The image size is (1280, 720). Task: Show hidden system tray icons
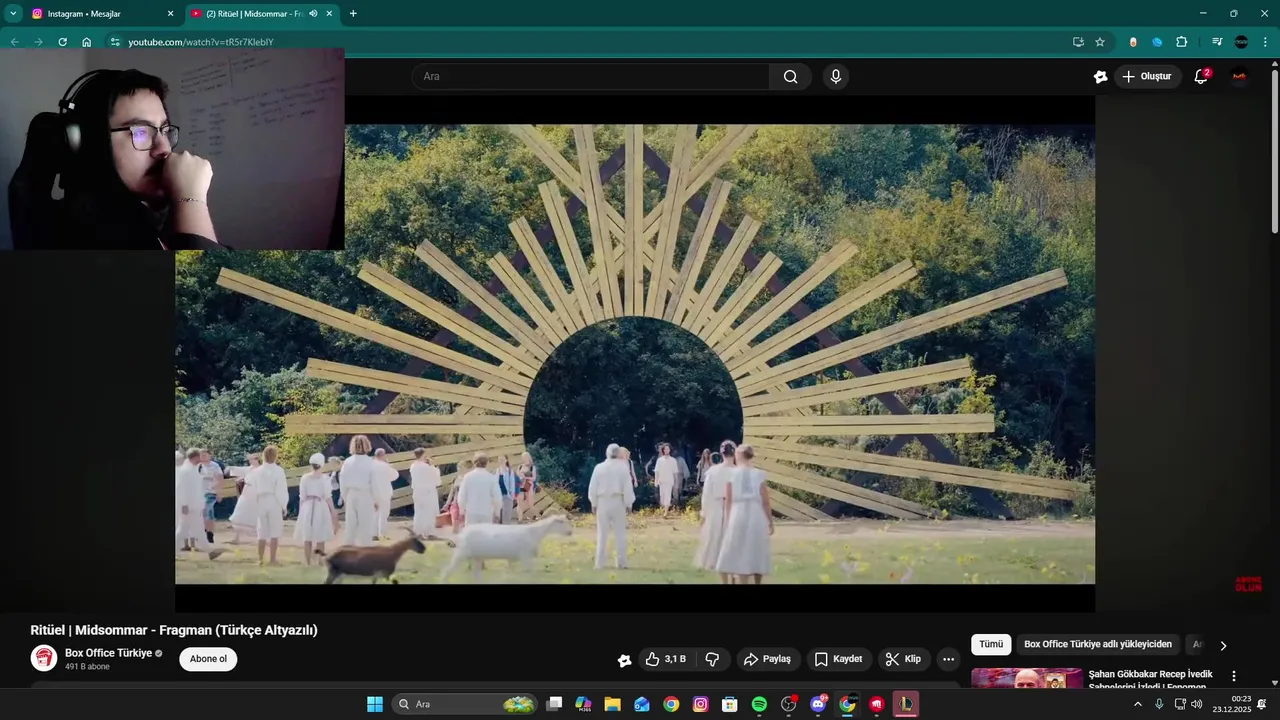point(1137,704)
